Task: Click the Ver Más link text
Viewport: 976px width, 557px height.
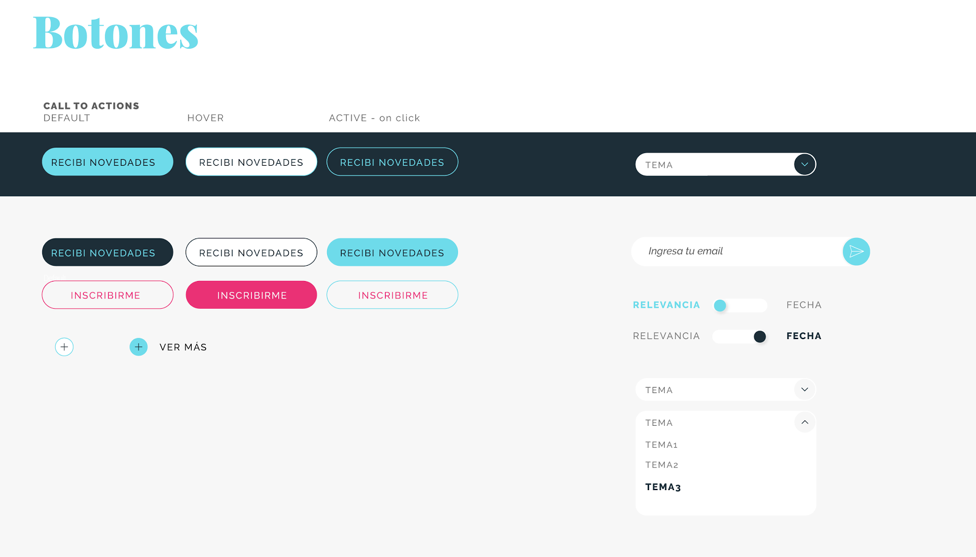Action: pyautogui.click(x=183, y=347)
